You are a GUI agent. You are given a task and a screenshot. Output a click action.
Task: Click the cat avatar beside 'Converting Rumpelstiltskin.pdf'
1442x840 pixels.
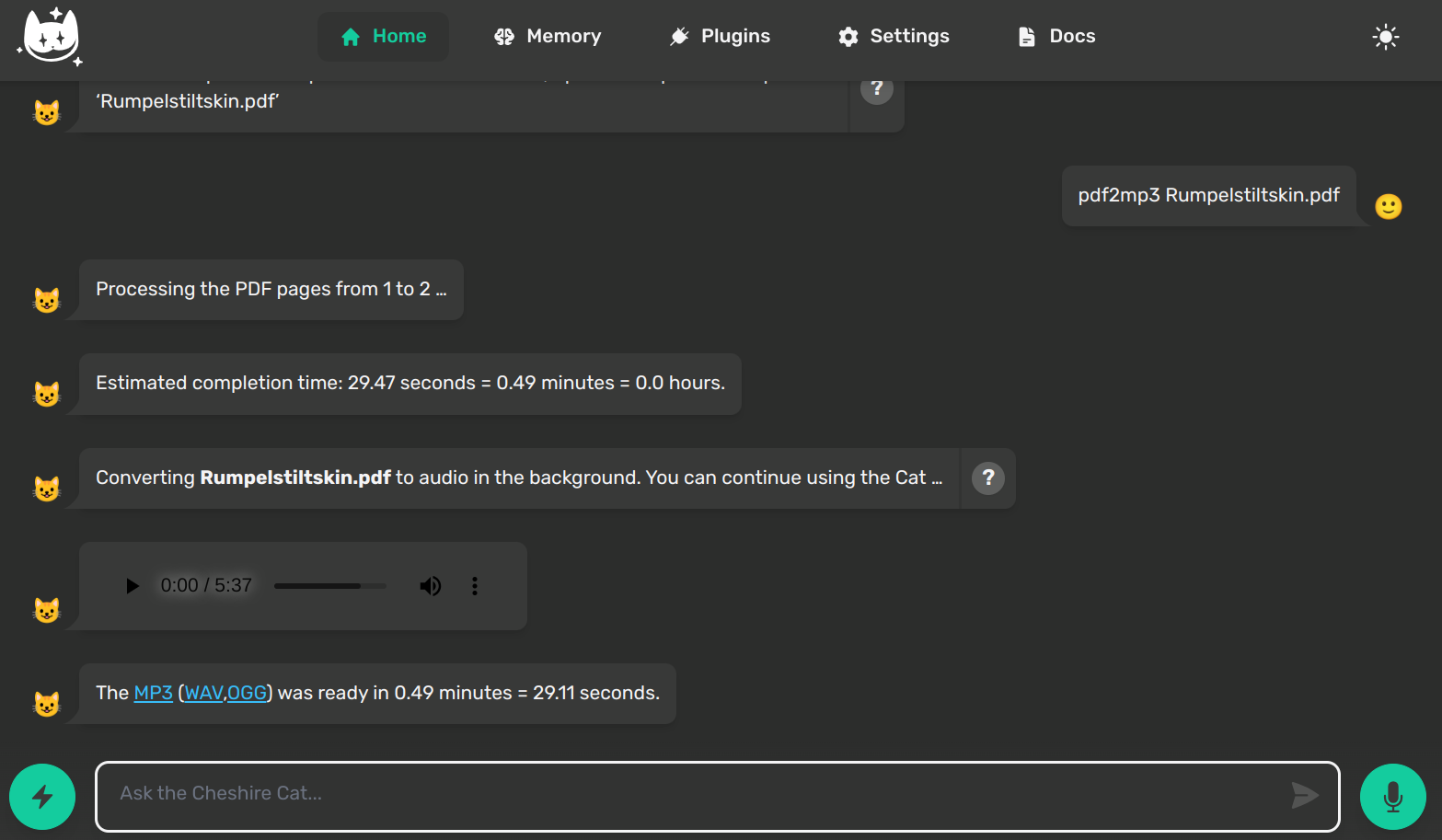pyautogui.click(x=47, y=489)
